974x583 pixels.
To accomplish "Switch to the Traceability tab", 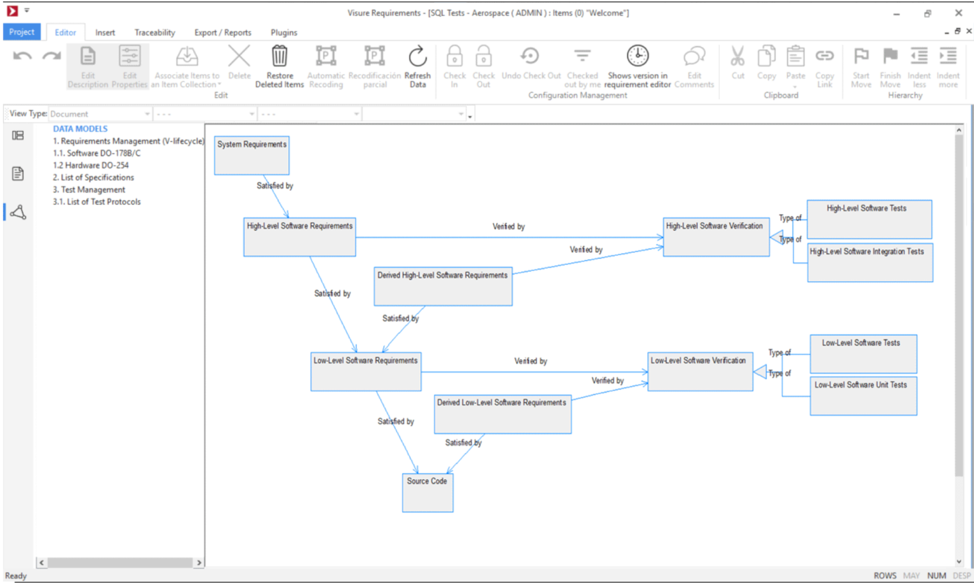I will pos(155,32).
